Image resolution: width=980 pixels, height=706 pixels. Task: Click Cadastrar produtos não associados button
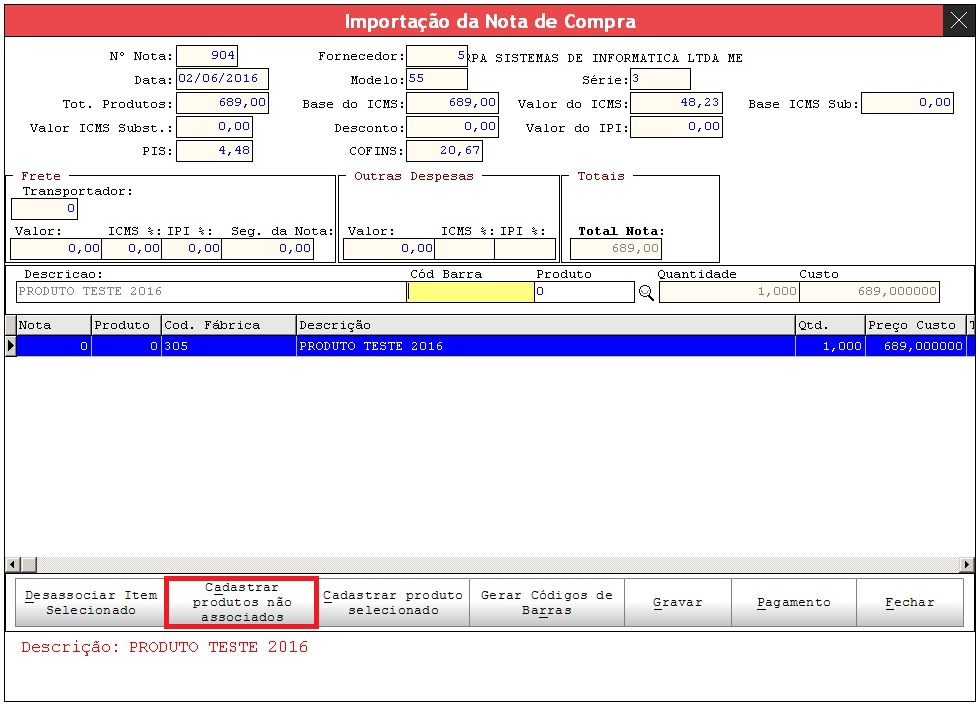(x=242, y=602)
